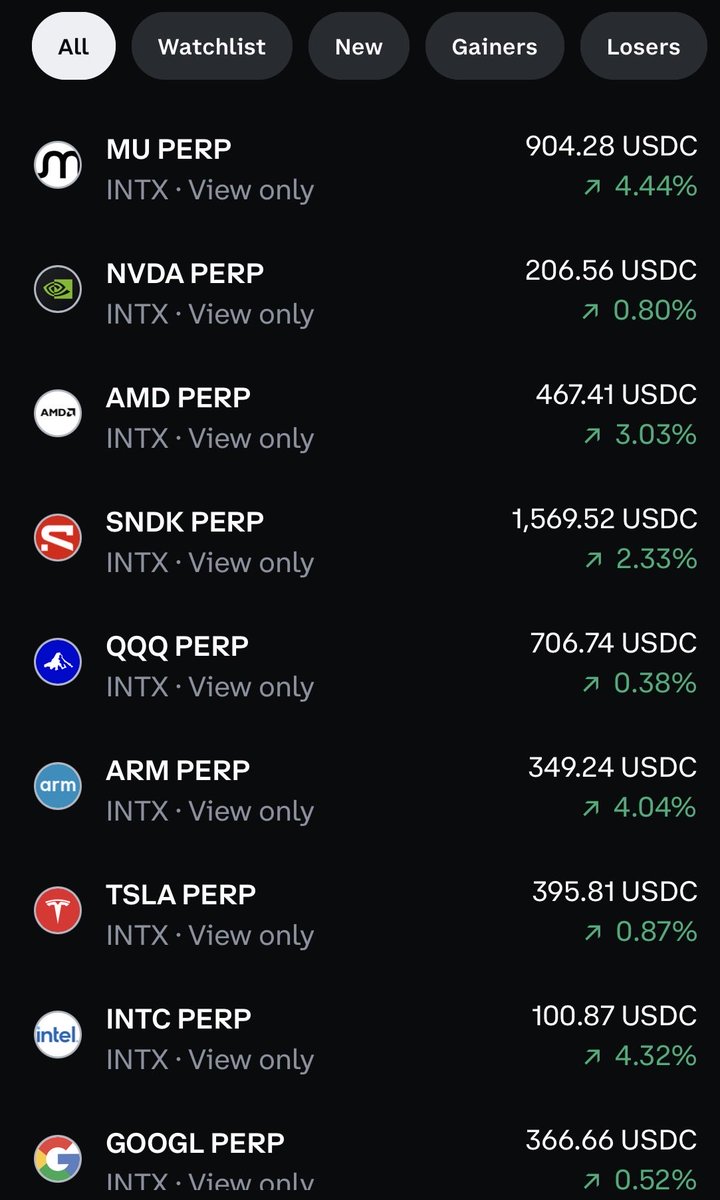
Task: Show the Gainers tab
Action: coord(494,46)
